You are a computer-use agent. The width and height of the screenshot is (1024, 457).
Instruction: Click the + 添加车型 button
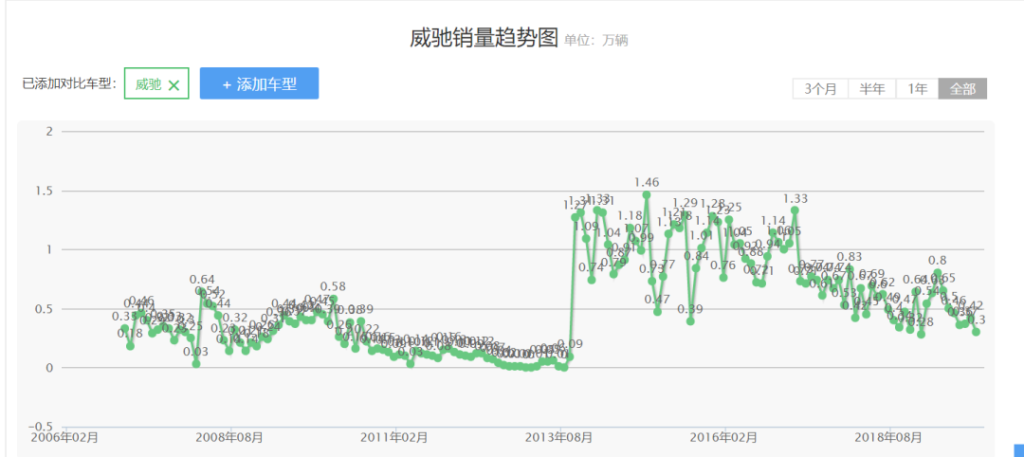259,84
